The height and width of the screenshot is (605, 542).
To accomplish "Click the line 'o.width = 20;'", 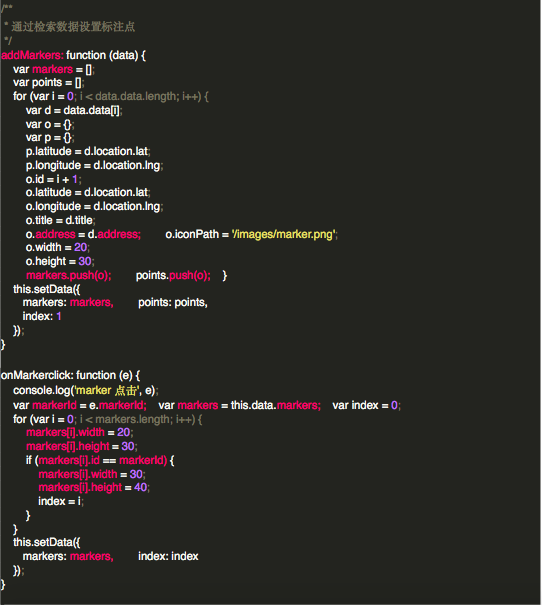I will (x=57, y=247).
